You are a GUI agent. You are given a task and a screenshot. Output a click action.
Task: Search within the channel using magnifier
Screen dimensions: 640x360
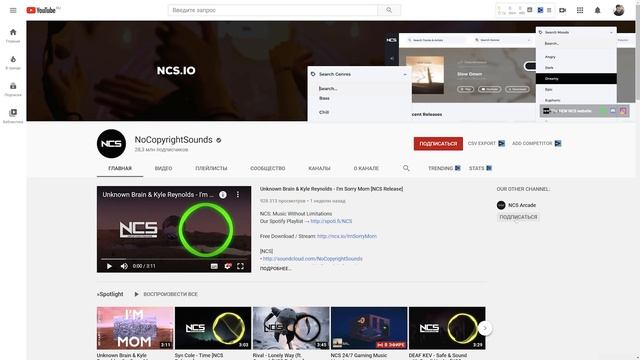tap(406, 168)
